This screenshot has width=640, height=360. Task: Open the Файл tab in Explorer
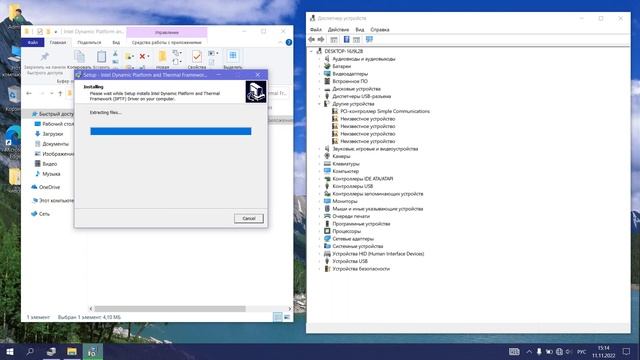[33, 42]
